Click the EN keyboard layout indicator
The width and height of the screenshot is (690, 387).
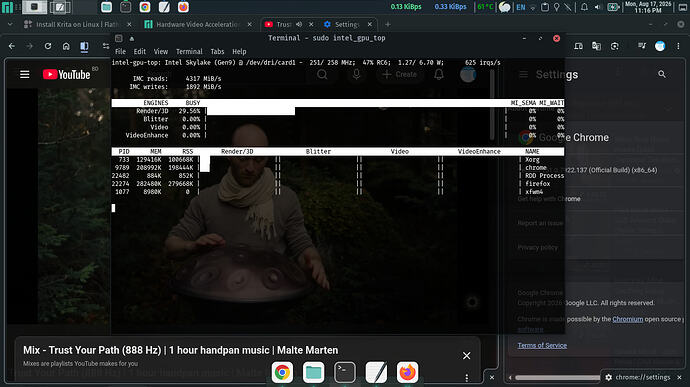click(521, 7)
